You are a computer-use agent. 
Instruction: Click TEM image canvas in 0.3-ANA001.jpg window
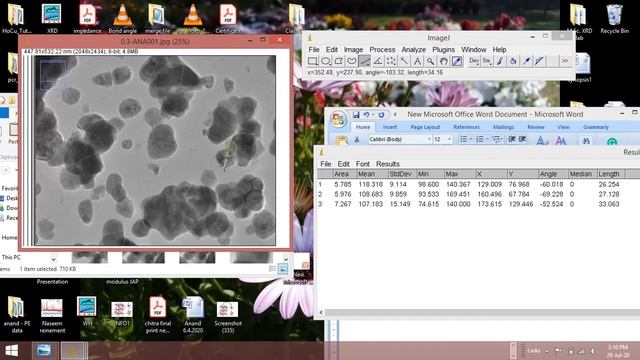[x=155, y=150]
